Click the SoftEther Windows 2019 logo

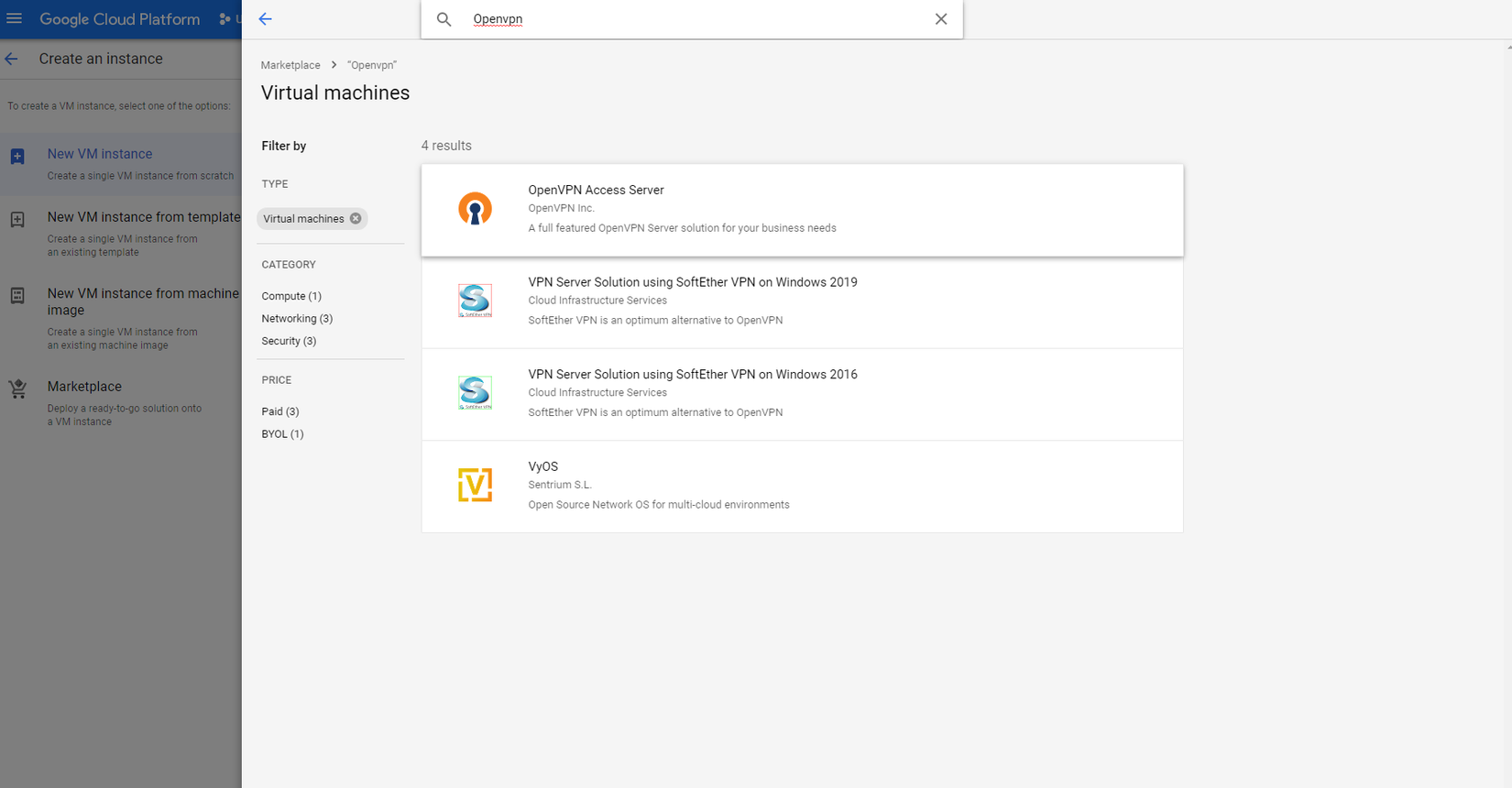point(475,301)
